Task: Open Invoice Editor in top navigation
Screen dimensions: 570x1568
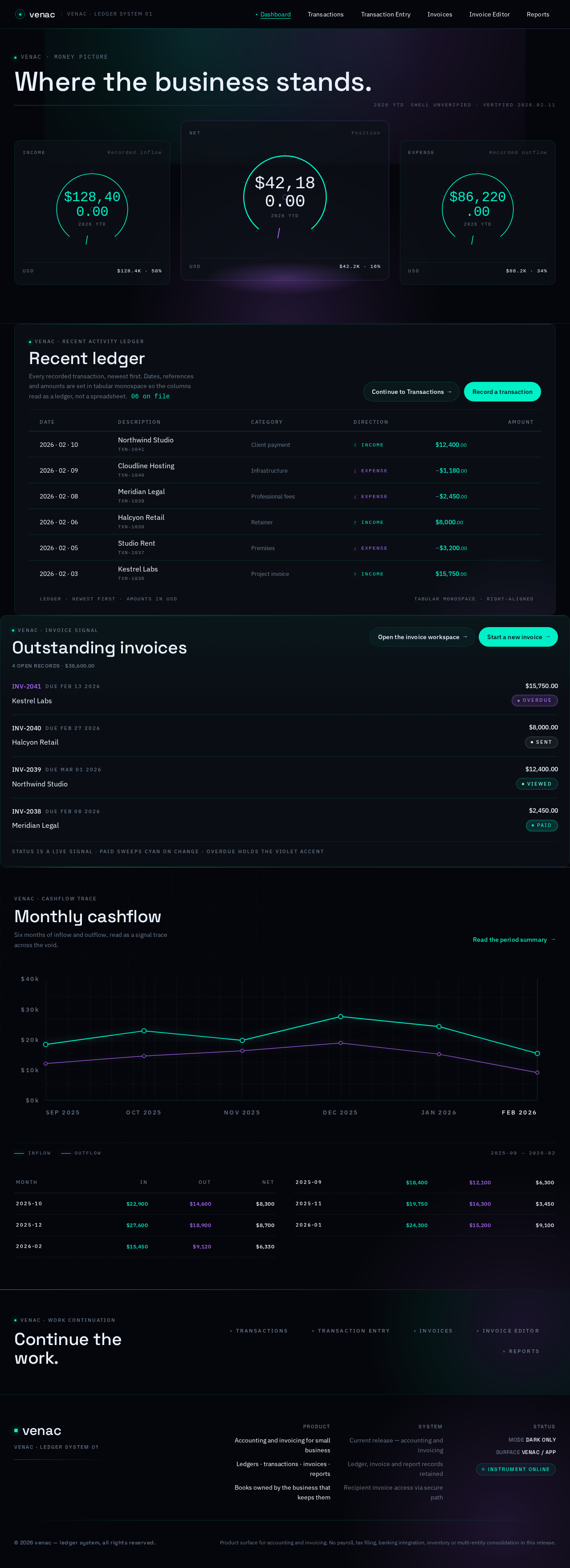Action: point(489,15)
